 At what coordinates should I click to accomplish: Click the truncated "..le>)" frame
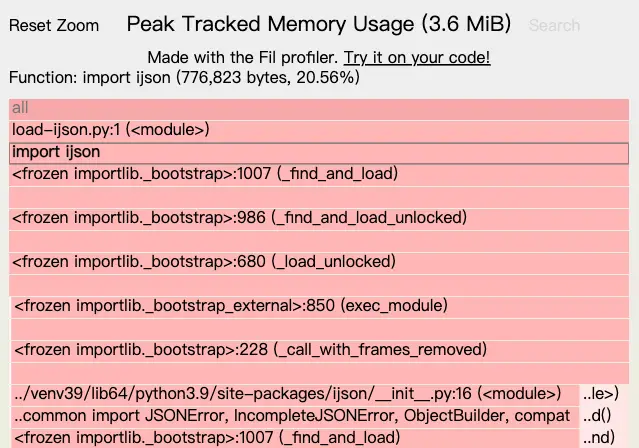604,395
